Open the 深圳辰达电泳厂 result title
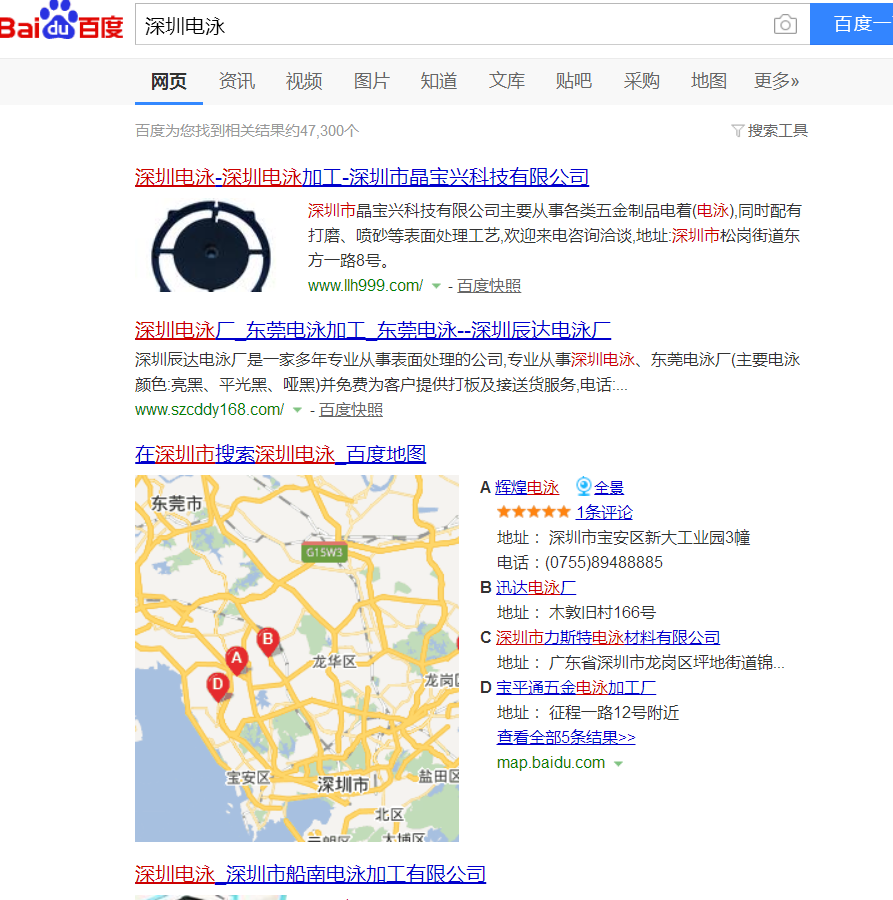 (373, 331)
